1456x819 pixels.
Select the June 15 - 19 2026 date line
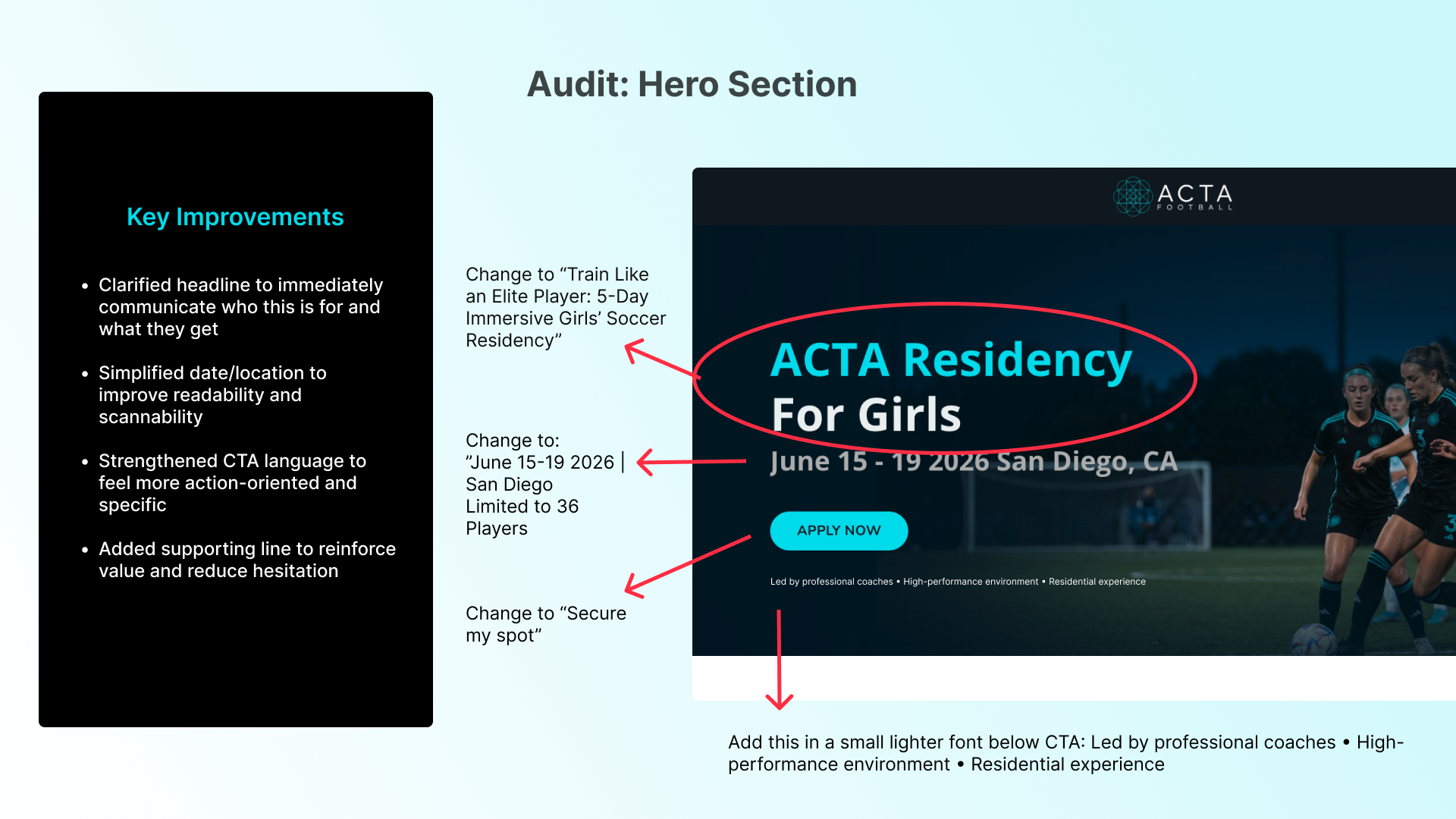[x=973, y=461]
